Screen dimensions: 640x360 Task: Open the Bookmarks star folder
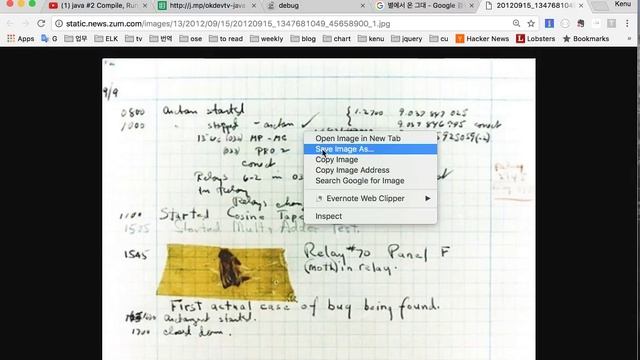(x=586, y=39)
